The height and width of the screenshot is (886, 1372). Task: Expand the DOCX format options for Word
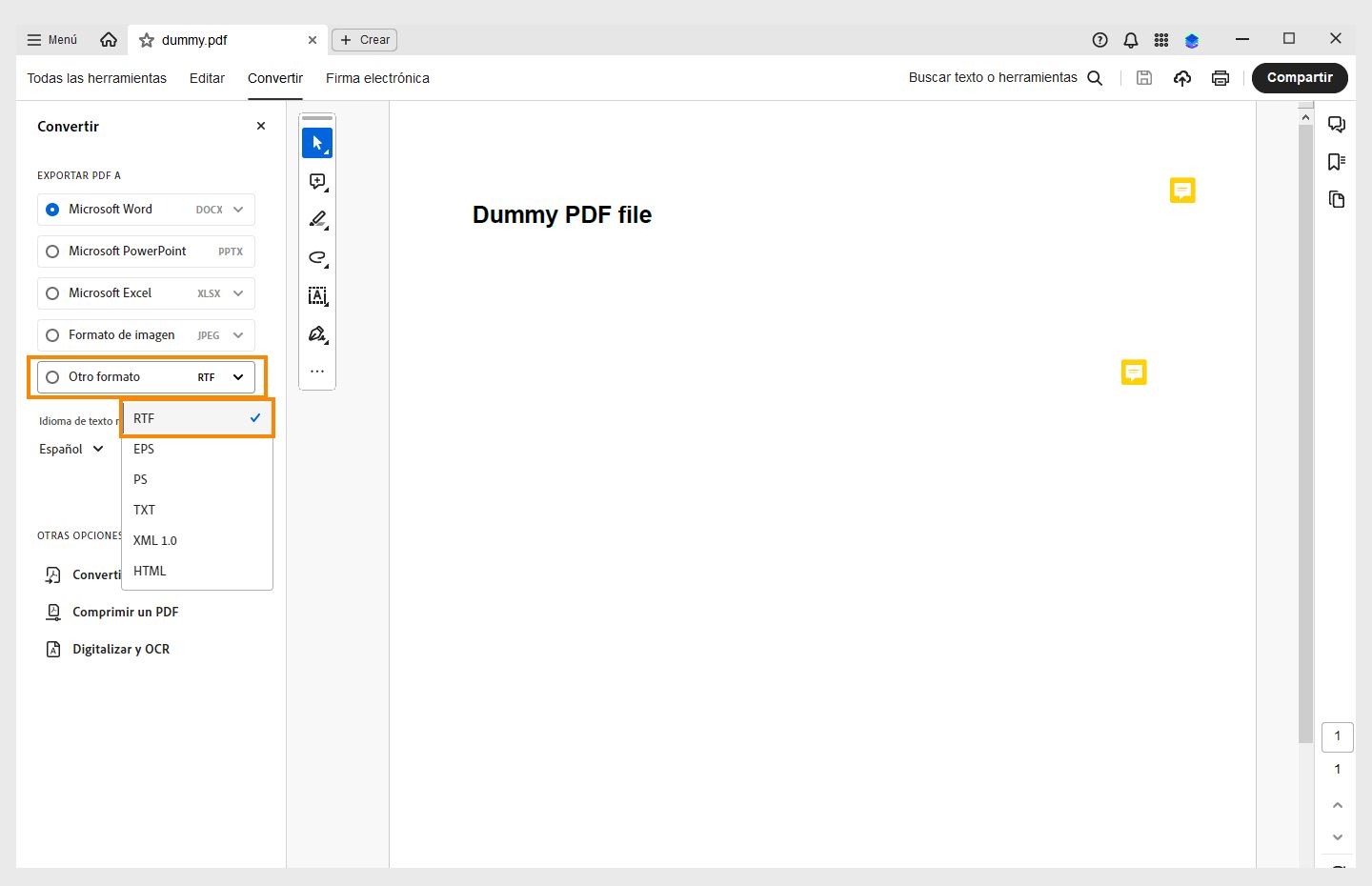point(236,210)
